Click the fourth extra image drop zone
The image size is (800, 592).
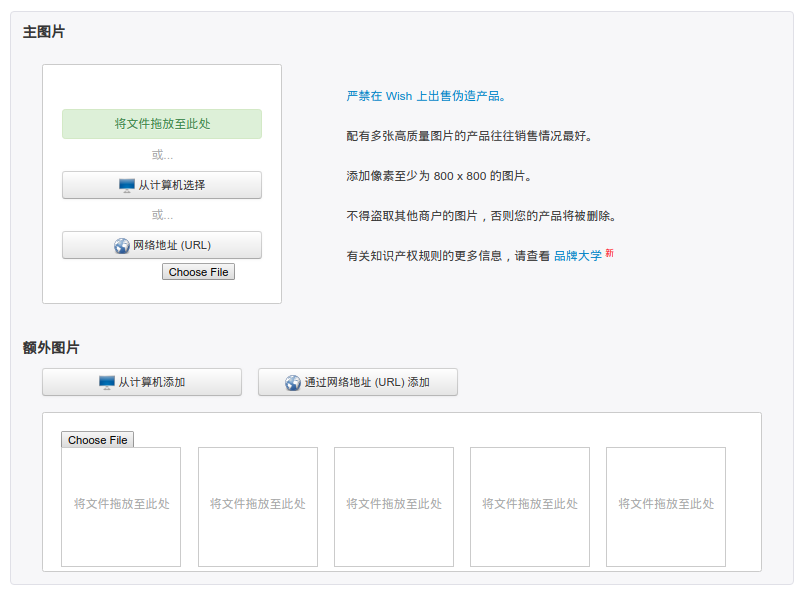click(529, 505)
